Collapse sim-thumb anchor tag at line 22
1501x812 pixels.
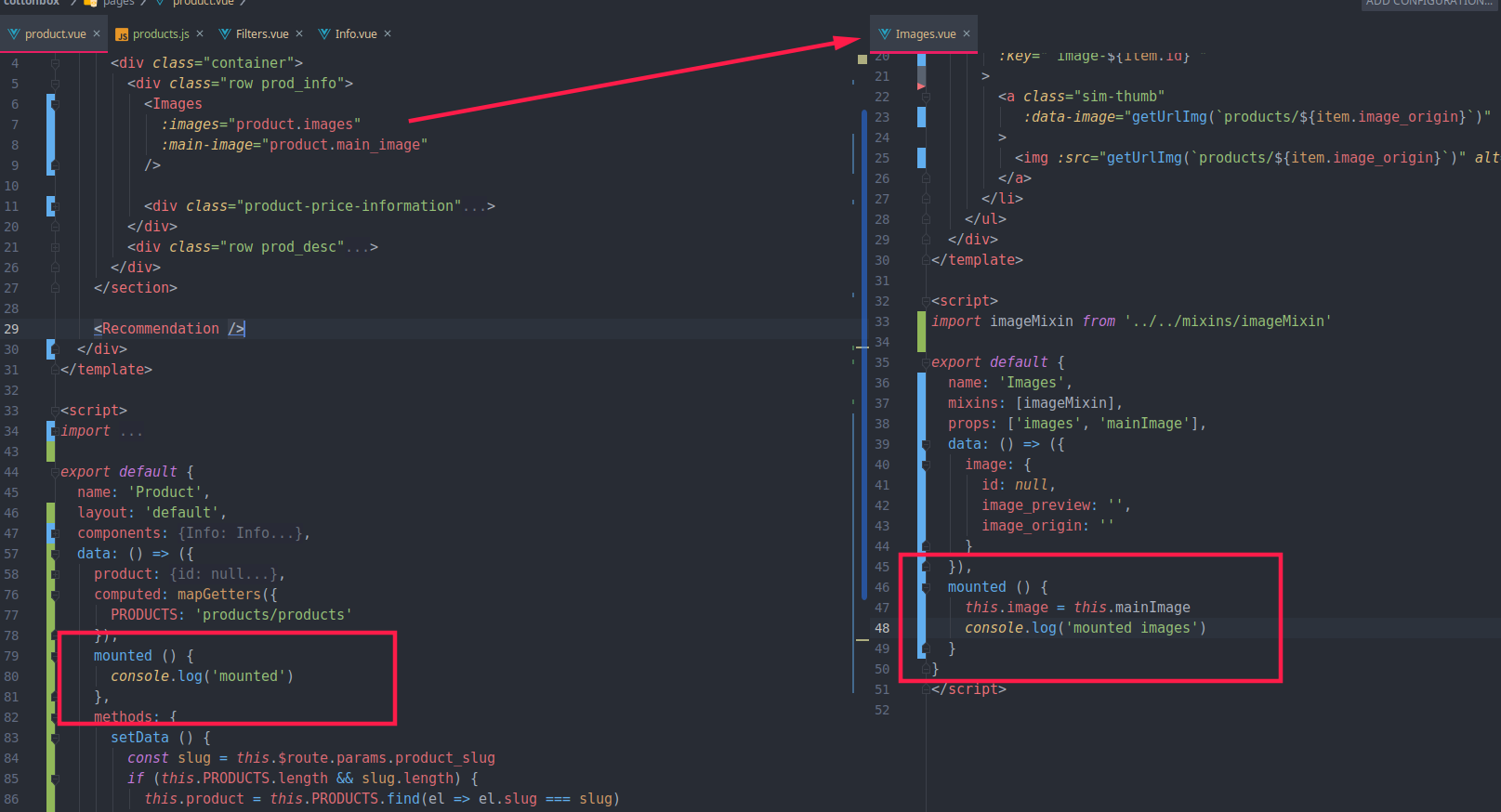tap(926, 97)
